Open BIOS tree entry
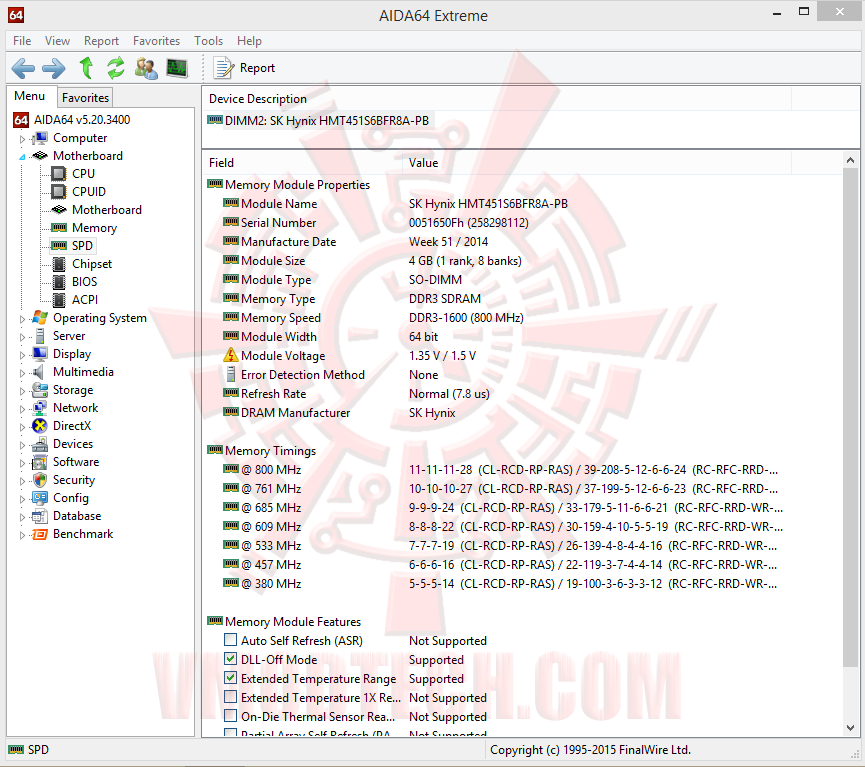Viewport: 865px width, 767px height. pyautogui.click(x=84, y=282)
